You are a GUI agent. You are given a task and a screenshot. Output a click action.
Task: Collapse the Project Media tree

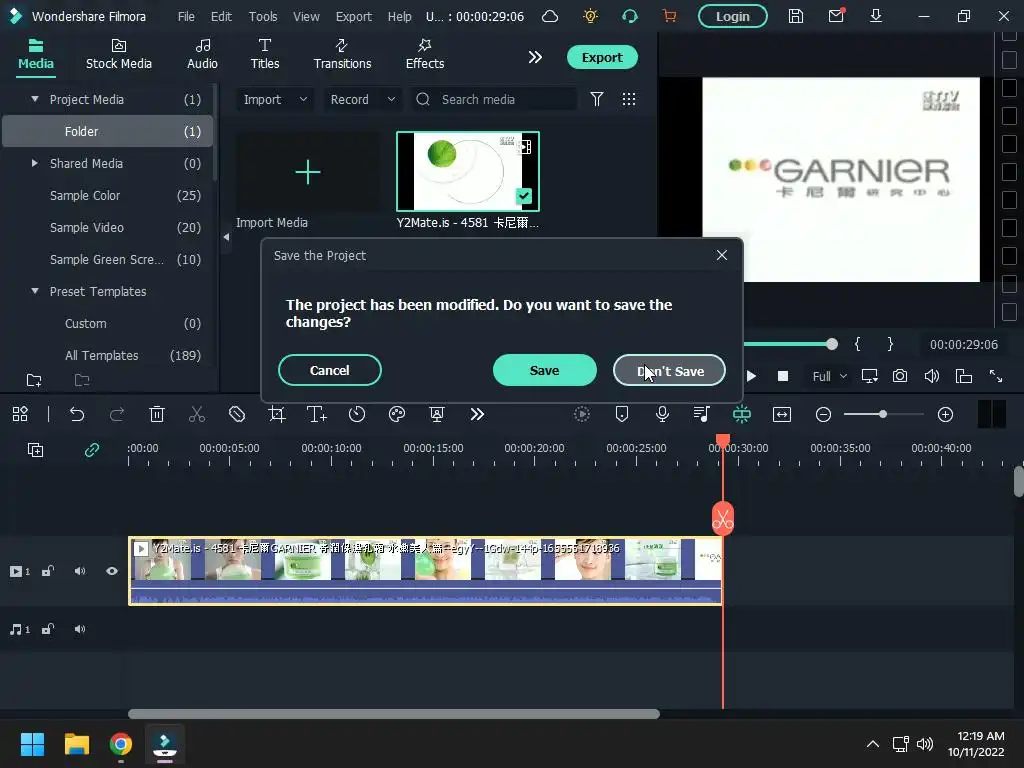[35, 99]
